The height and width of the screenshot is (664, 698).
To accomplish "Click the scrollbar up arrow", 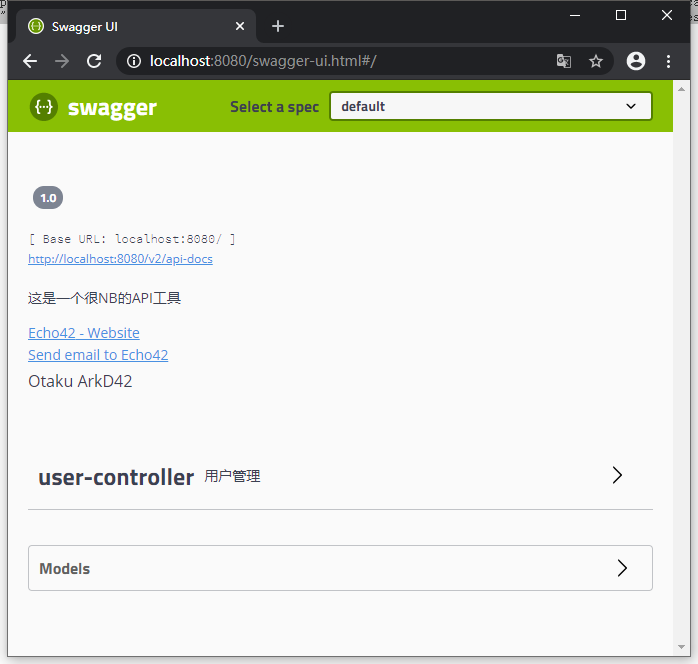I will [x=681, y=89].
